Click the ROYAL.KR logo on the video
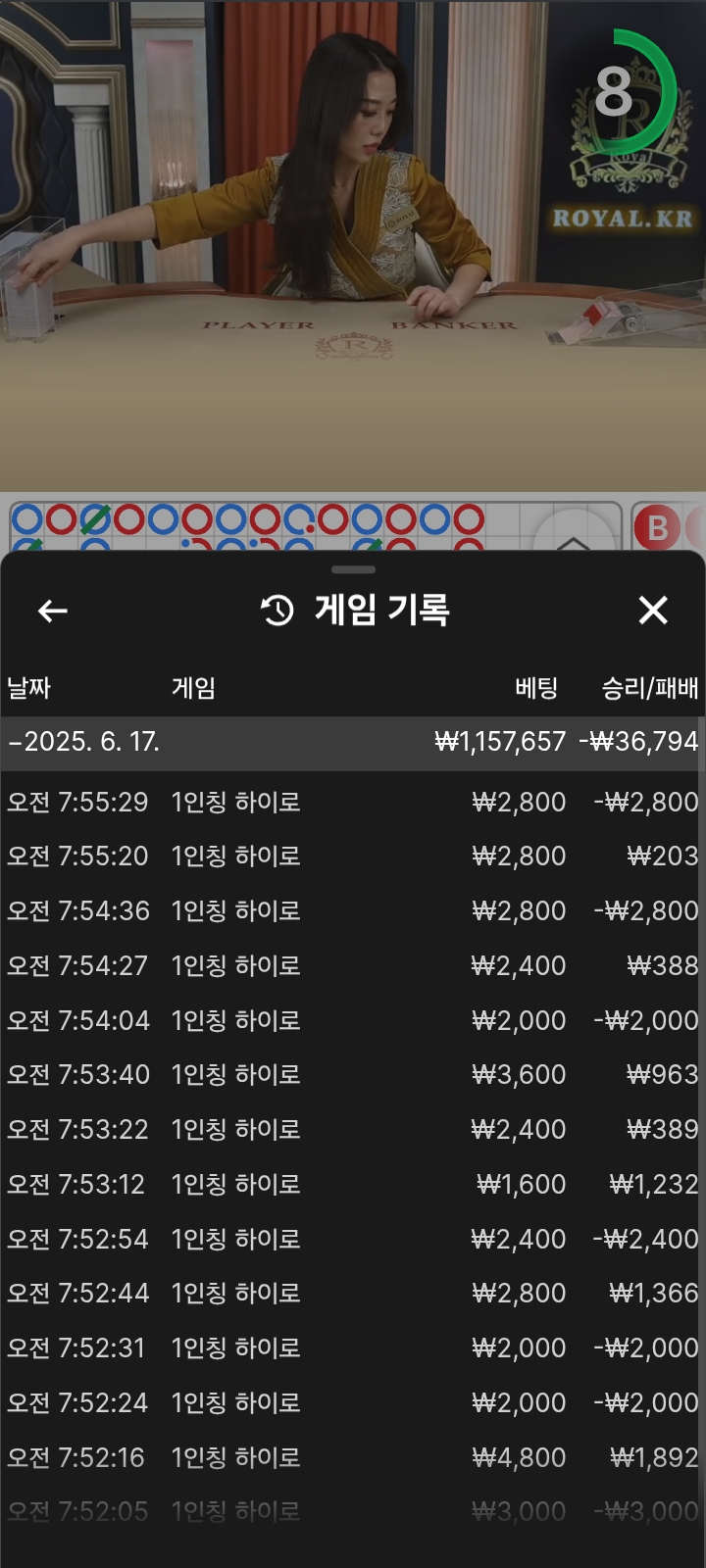The image size is (706, 1568). [623, 219]
